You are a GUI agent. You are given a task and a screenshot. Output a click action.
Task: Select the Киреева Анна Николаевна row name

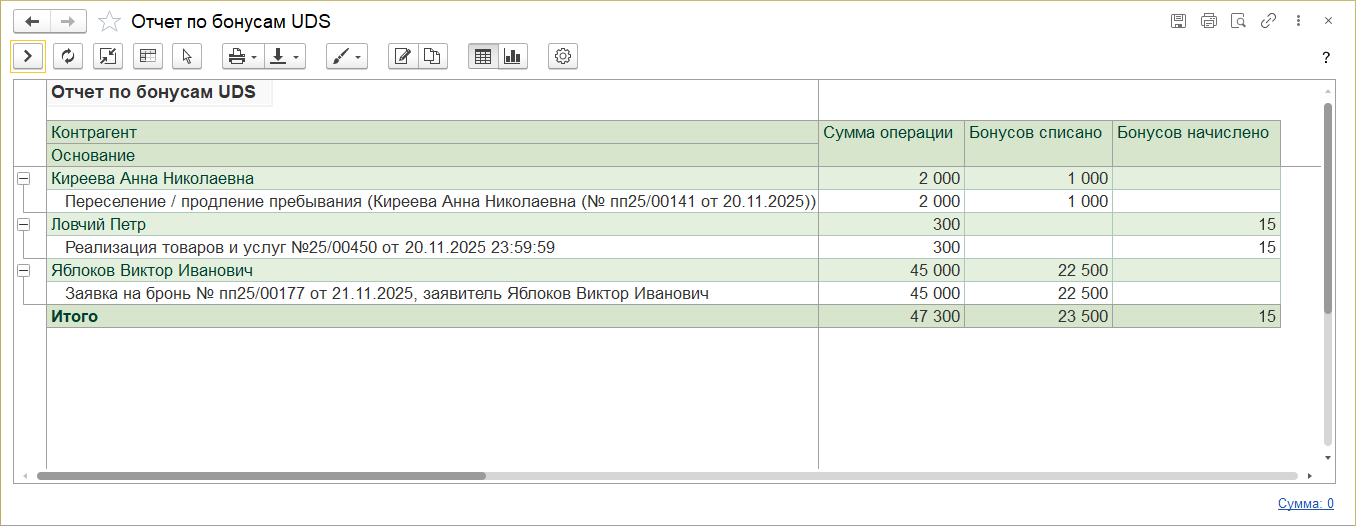[152, 178]
